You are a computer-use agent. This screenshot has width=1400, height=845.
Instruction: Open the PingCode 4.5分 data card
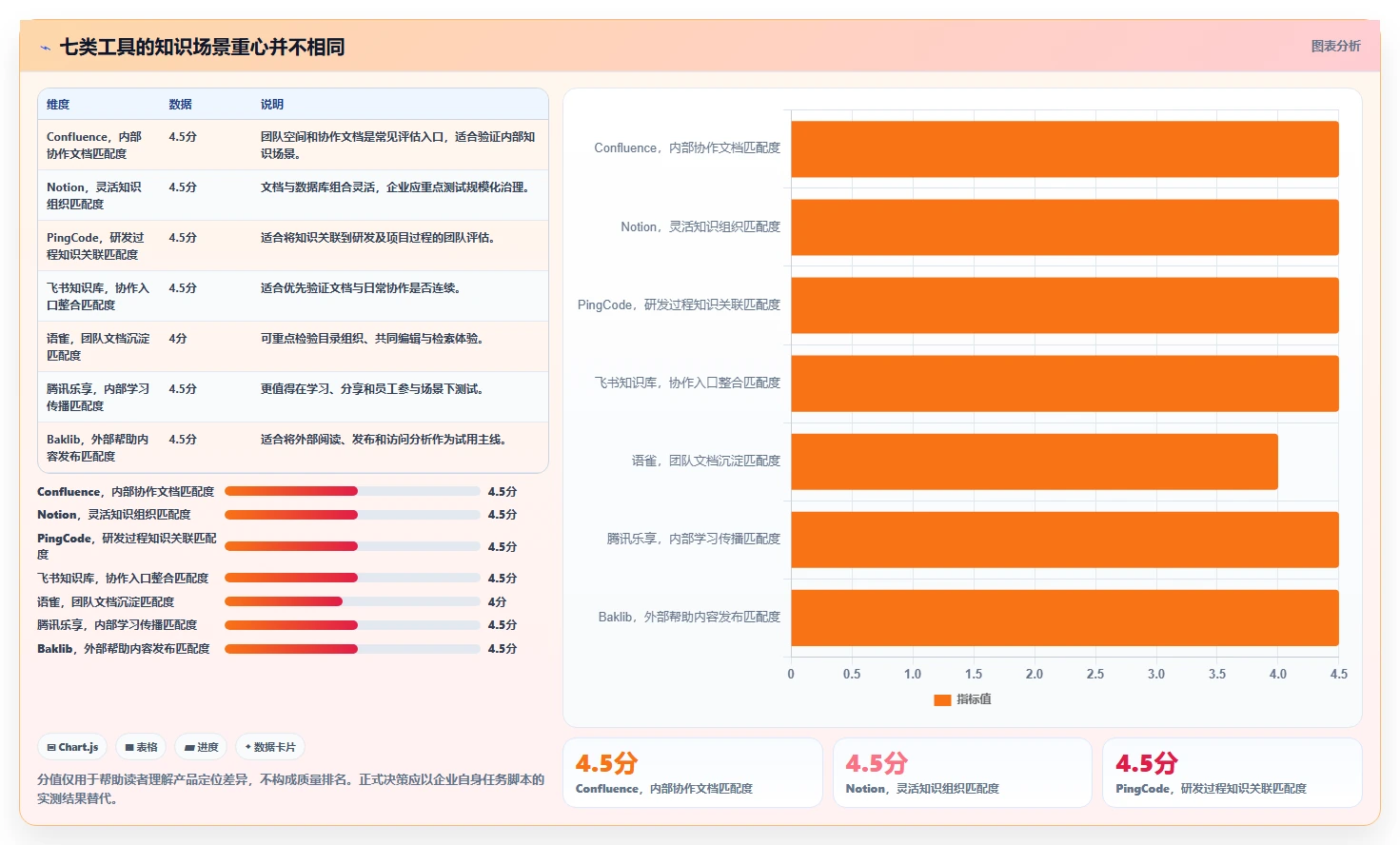pos(1232,773)
